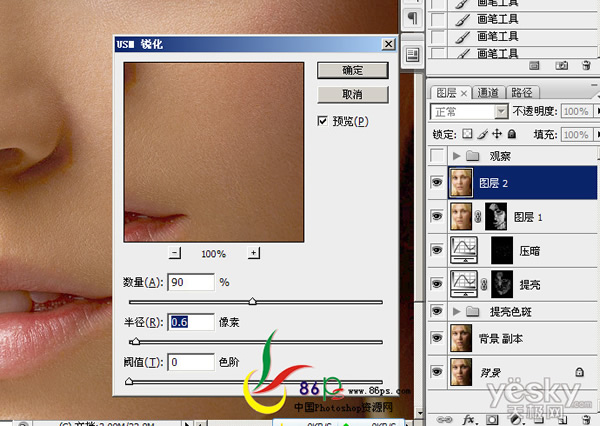Lock position move icon

click(x=497, y=134)
